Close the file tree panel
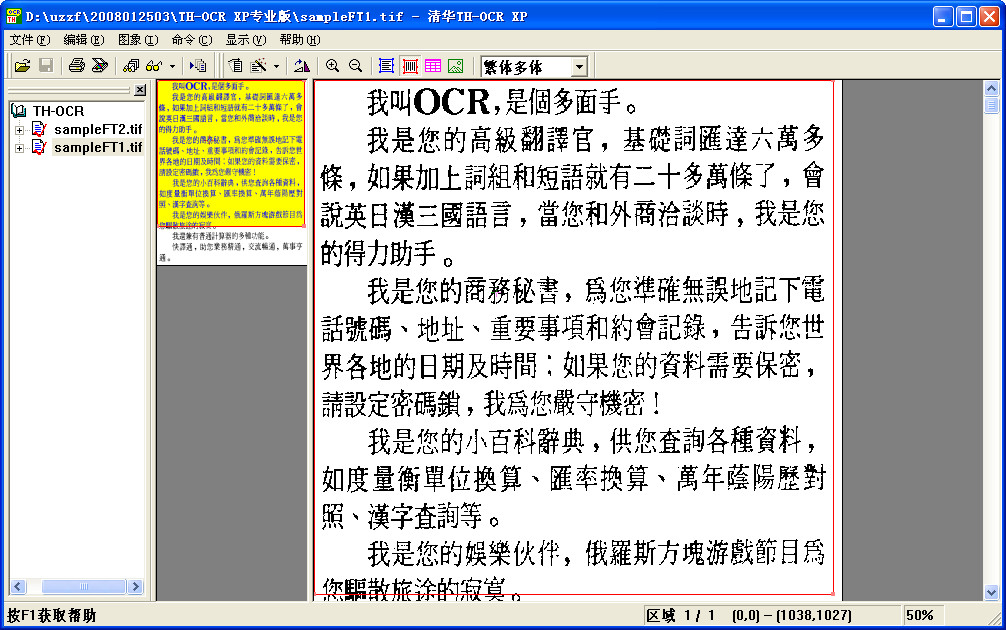This screenshot has width=1006, height=630. pos(140,90)
